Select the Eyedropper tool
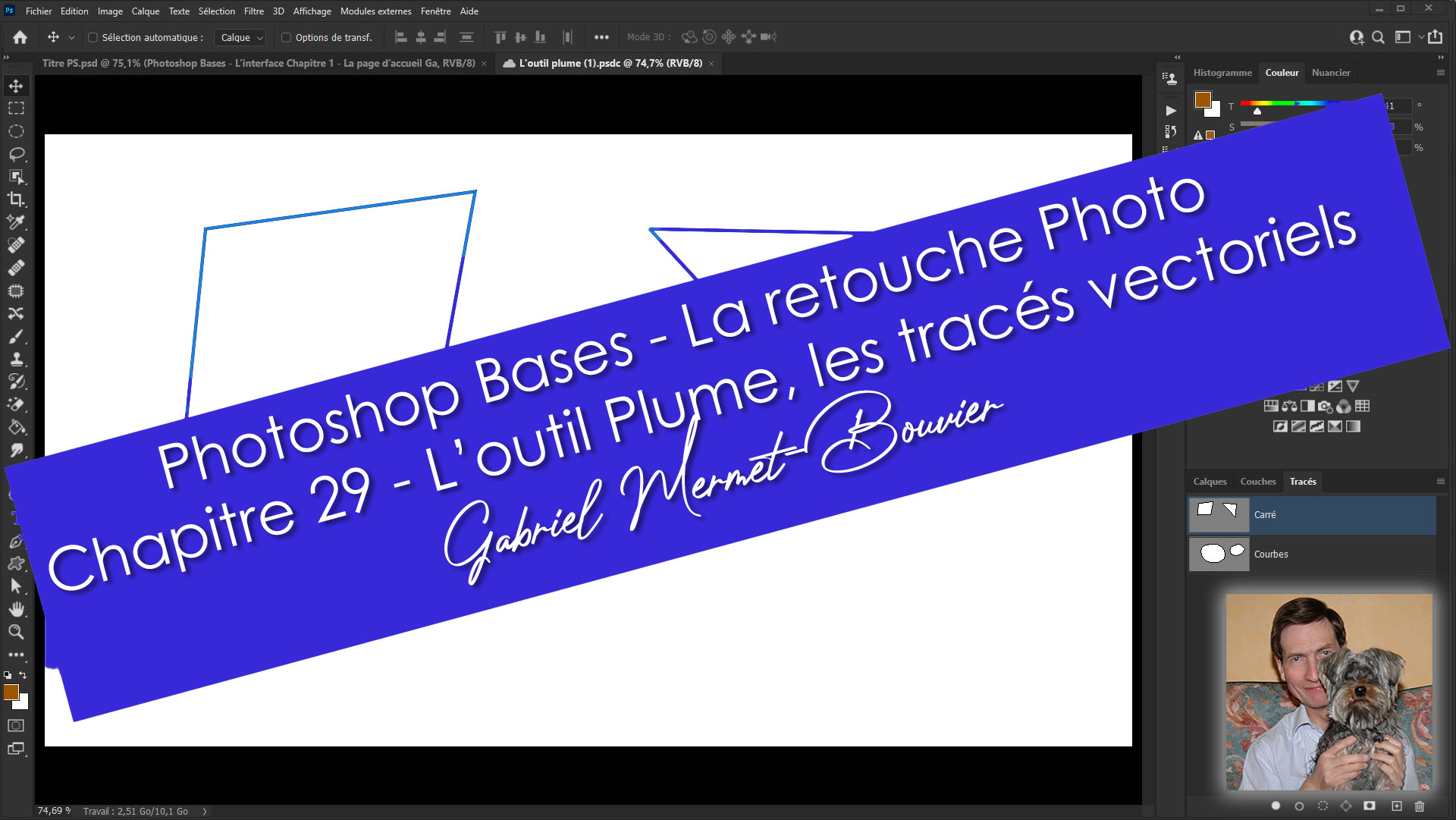This screenshot has width=1456, height=820. pyautogui.click(x=16, y=222)
